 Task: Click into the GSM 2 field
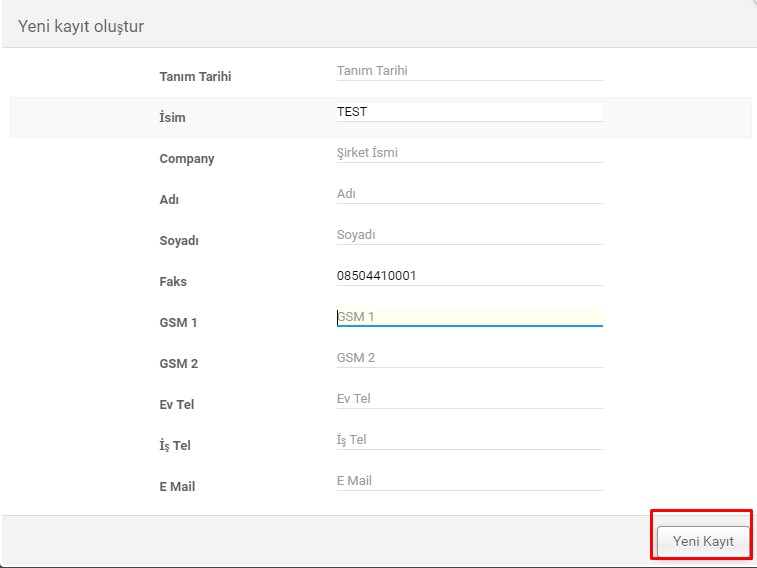click(x=469, y=358)
